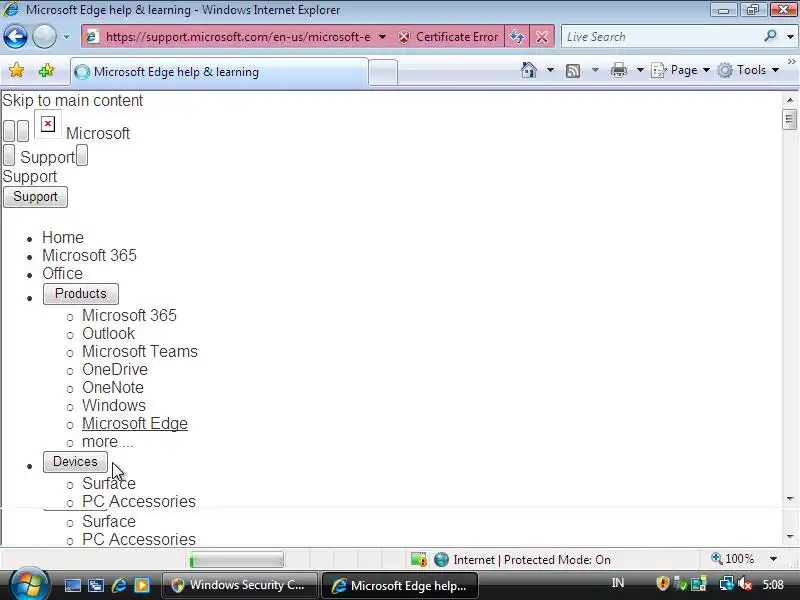Click the Outlook link
The height and width of the screenshot is (600, 800).
click(108, 333)
